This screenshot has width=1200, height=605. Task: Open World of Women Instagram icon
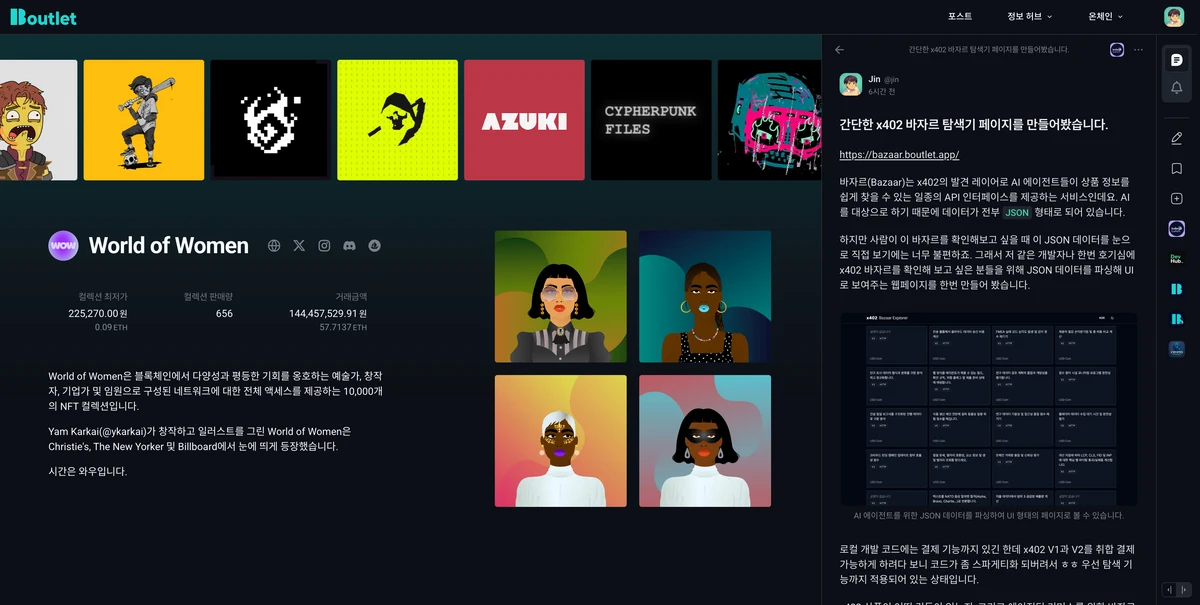click(324, 245)
